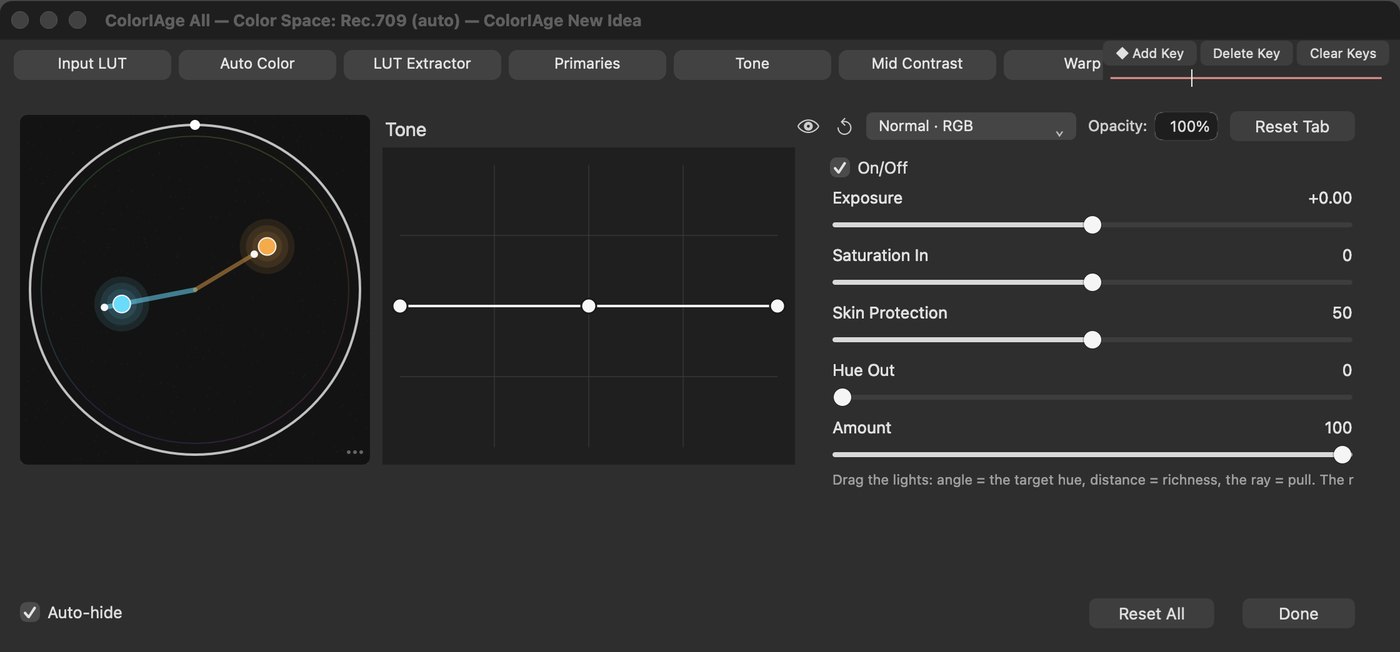Viewport: 1400px width, 652px height.
Task: Click the right point of the tone curve
Action: [777, 306]
